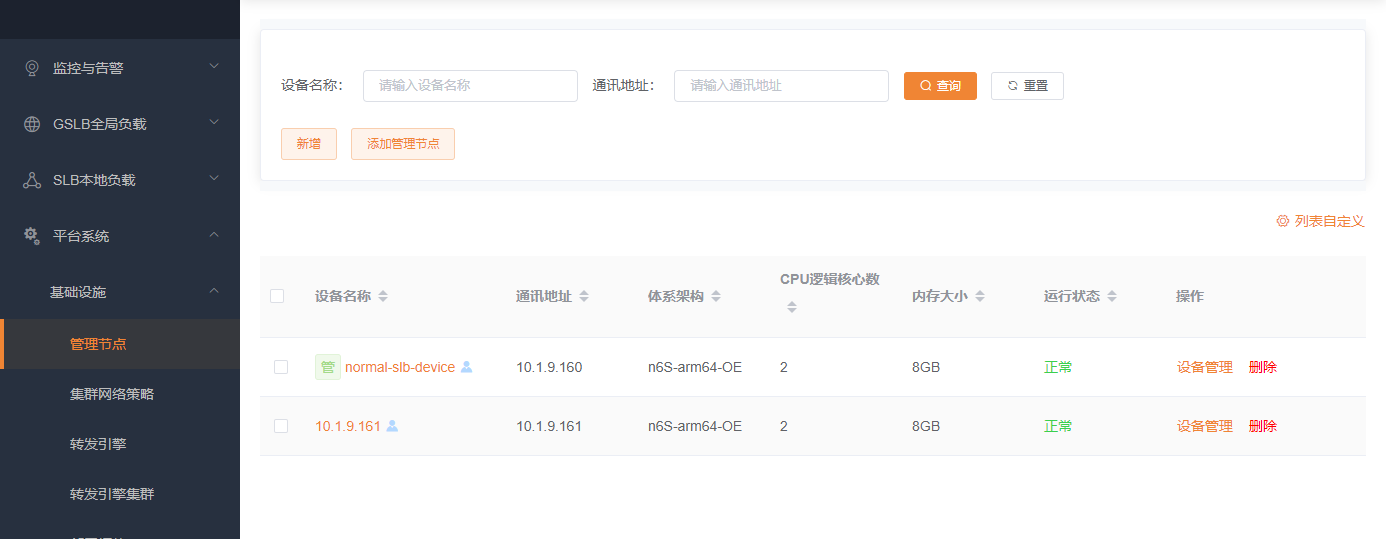Screen dimensions: 1386x539
Task: Expand the 监控与告警 menu chevron
Action: [214, 67]
